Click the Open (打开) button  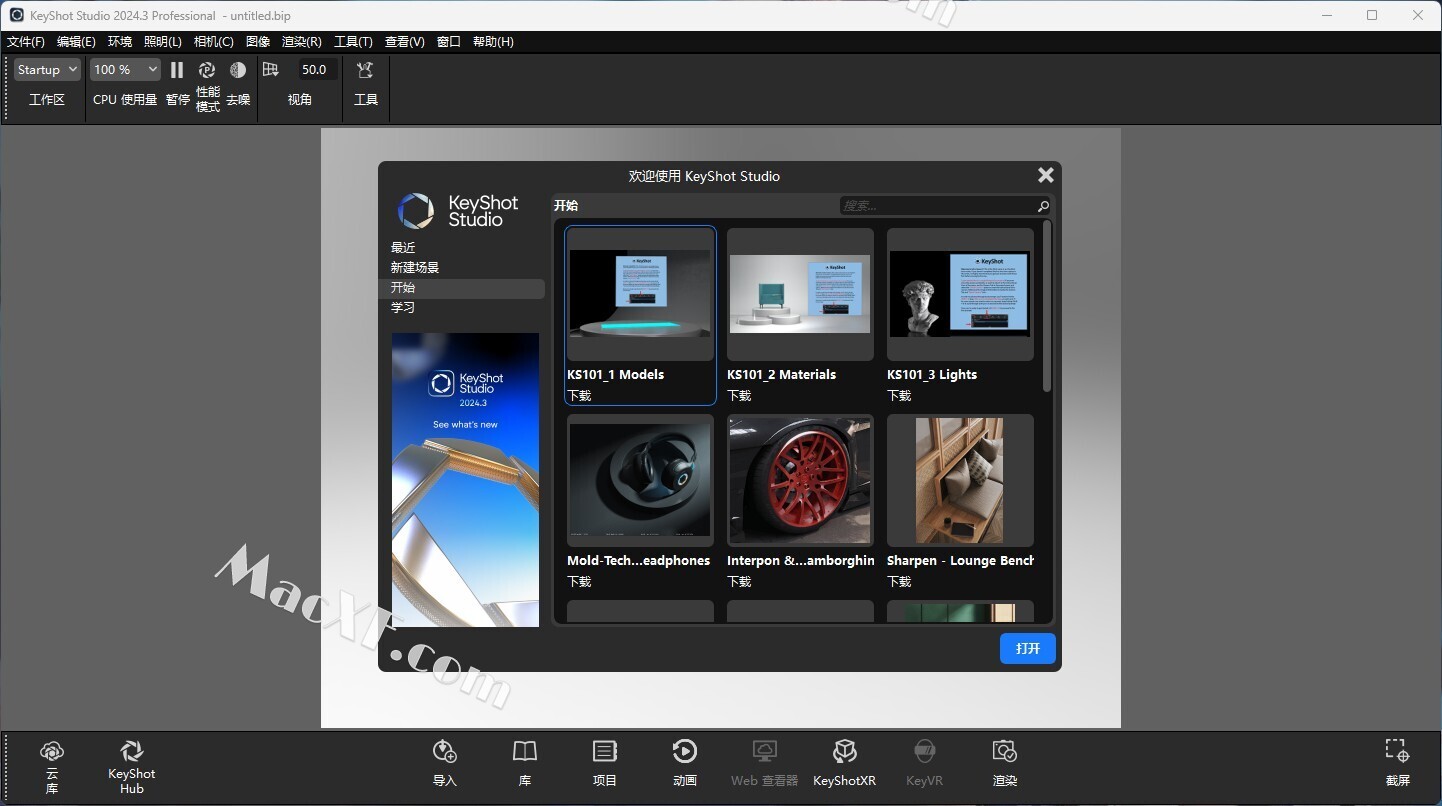click(x=1028, y=648)
